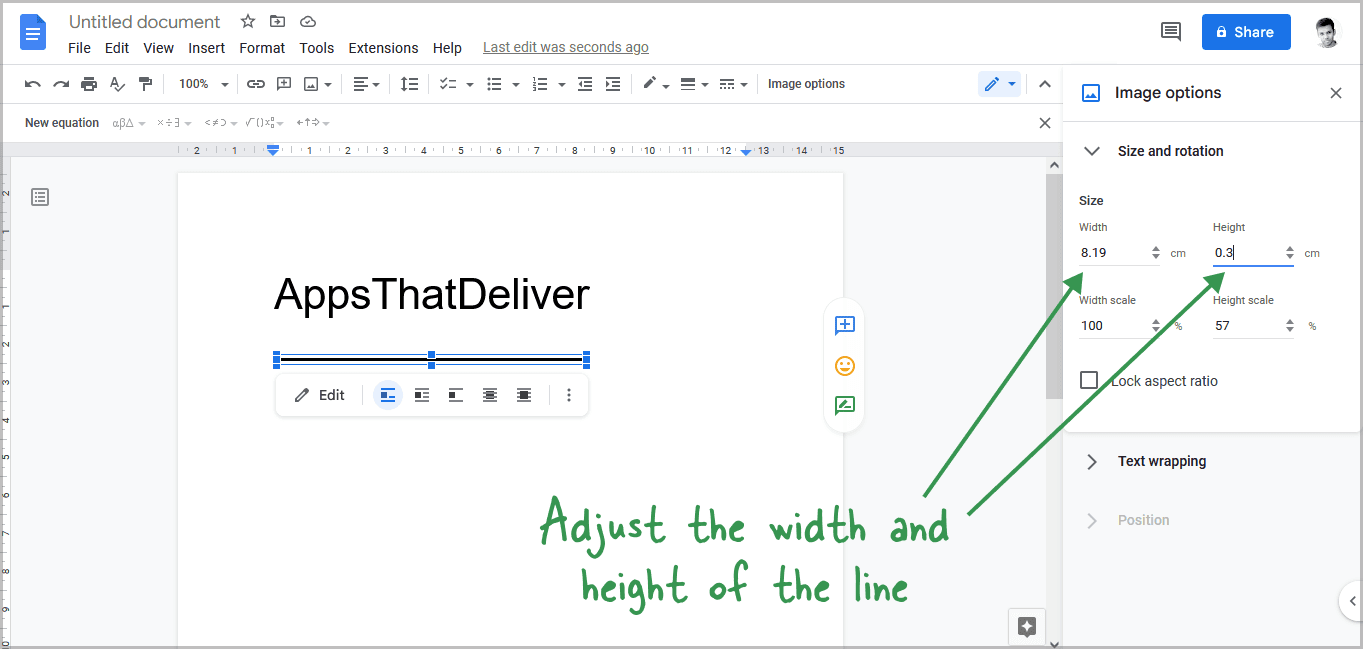Click the Width scale stepper arrows
1363x649 pixels.
1156,326
